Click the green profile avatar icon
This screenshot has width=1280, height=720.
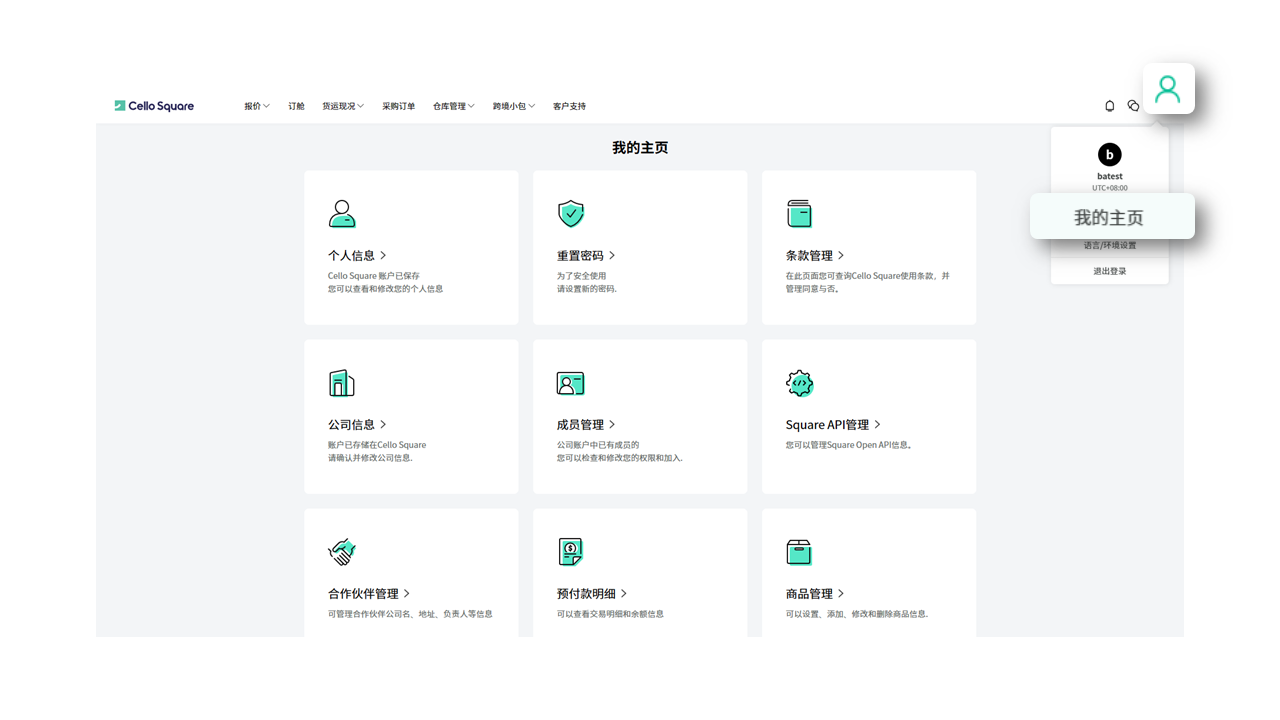tap(1168, 88)
